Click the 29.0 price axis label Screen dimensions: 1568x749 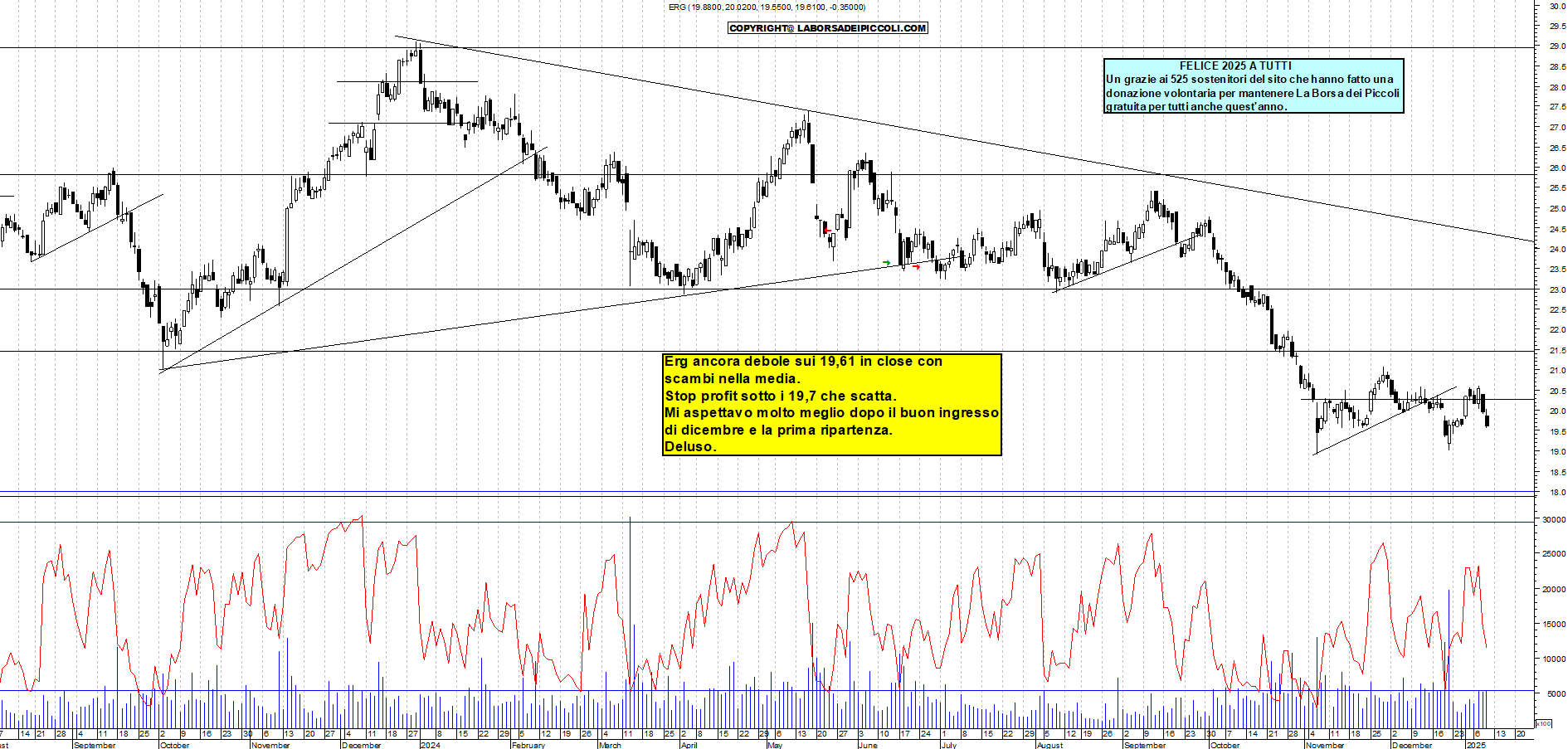pyautogui.click(x=1557, y=46)
